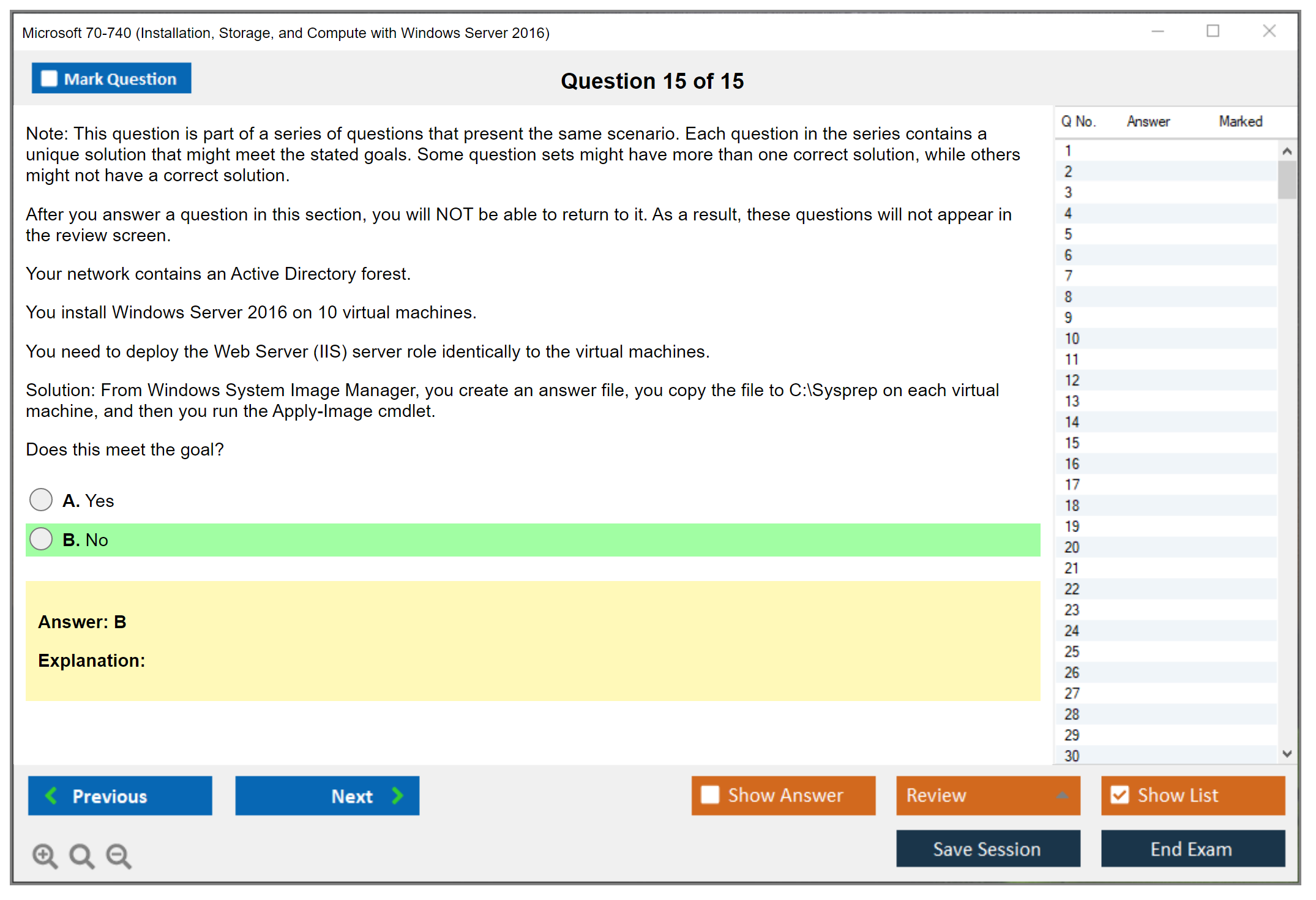Click the Save Session button

[x=987, y=849]
